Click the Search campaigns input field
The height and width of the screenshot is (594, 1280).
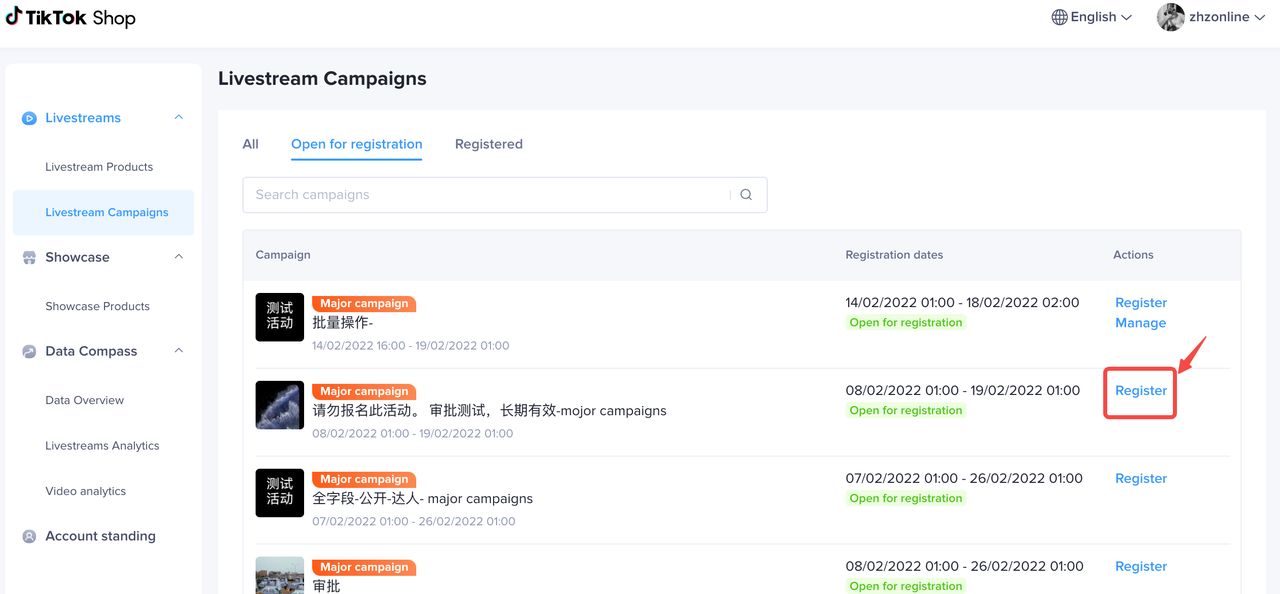coord(490,195)
